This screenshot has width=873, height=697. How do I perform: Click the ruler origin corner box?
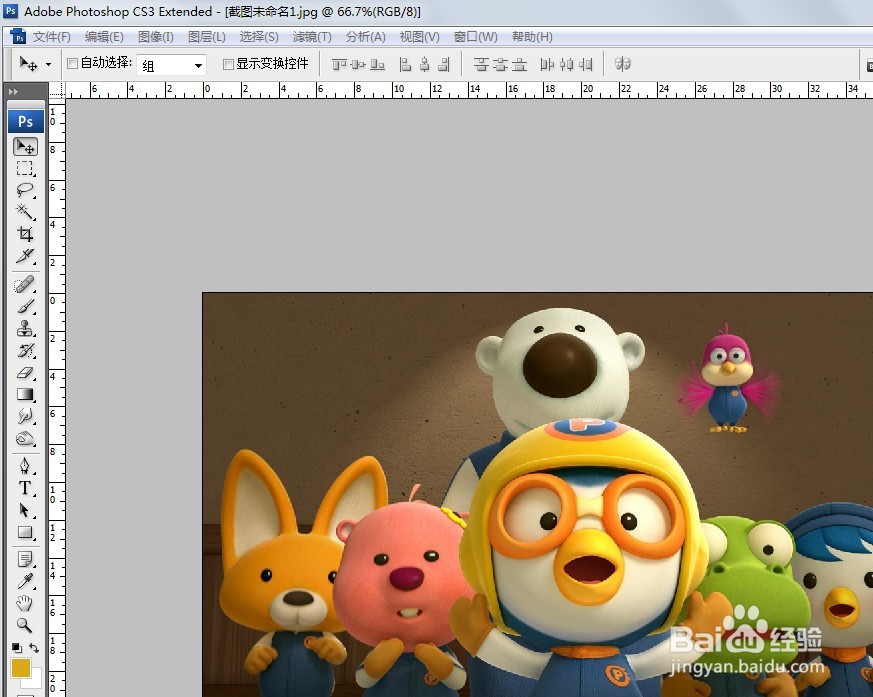coord(57,91)
